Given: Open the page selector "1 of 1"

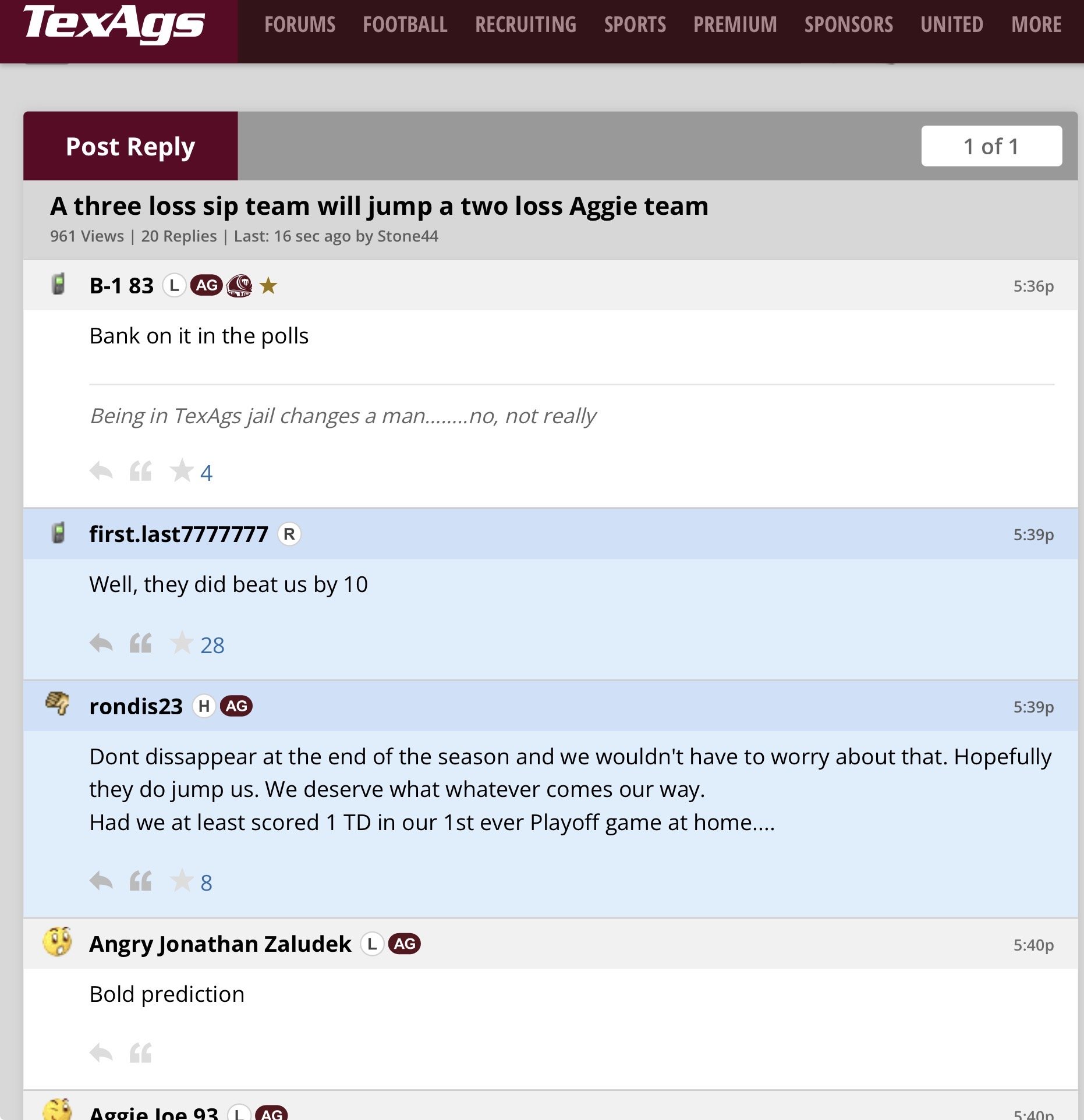Looking at the screenshot, I should pyautogui.click(x=991, y=146).
